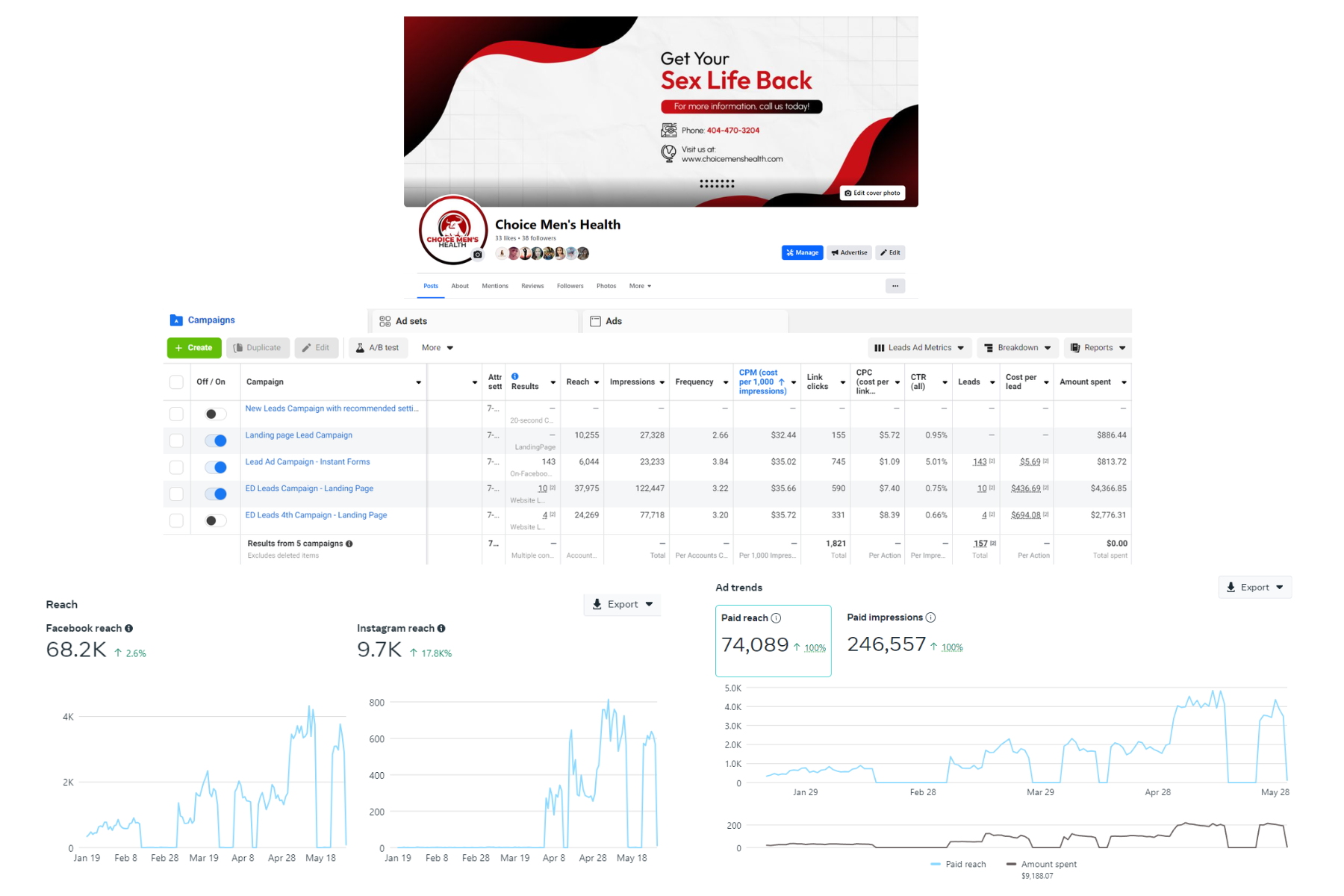Open the Export dropdown in Reach section
Viewport: 1344px width, 896px height.
coord(623,605)
